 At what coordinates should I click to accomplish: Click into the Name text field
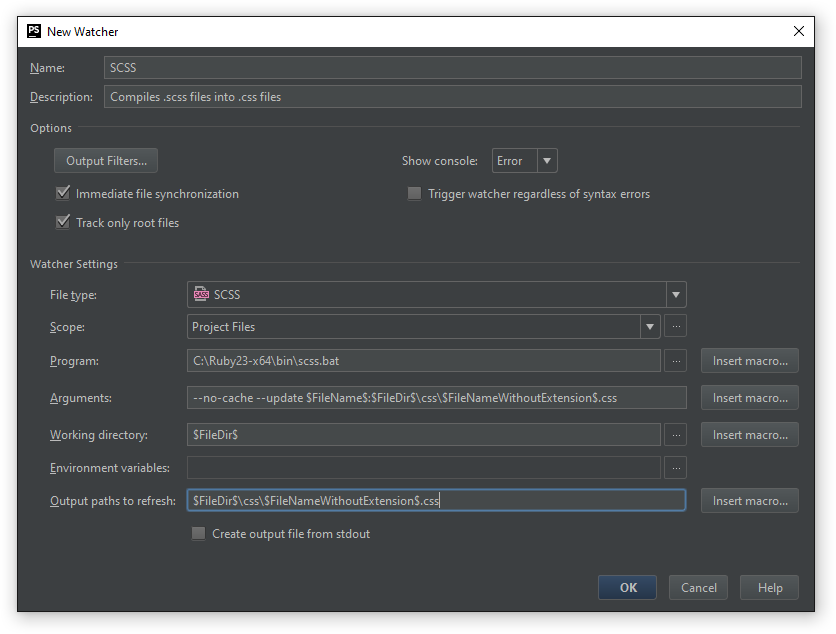coord(453,68)
